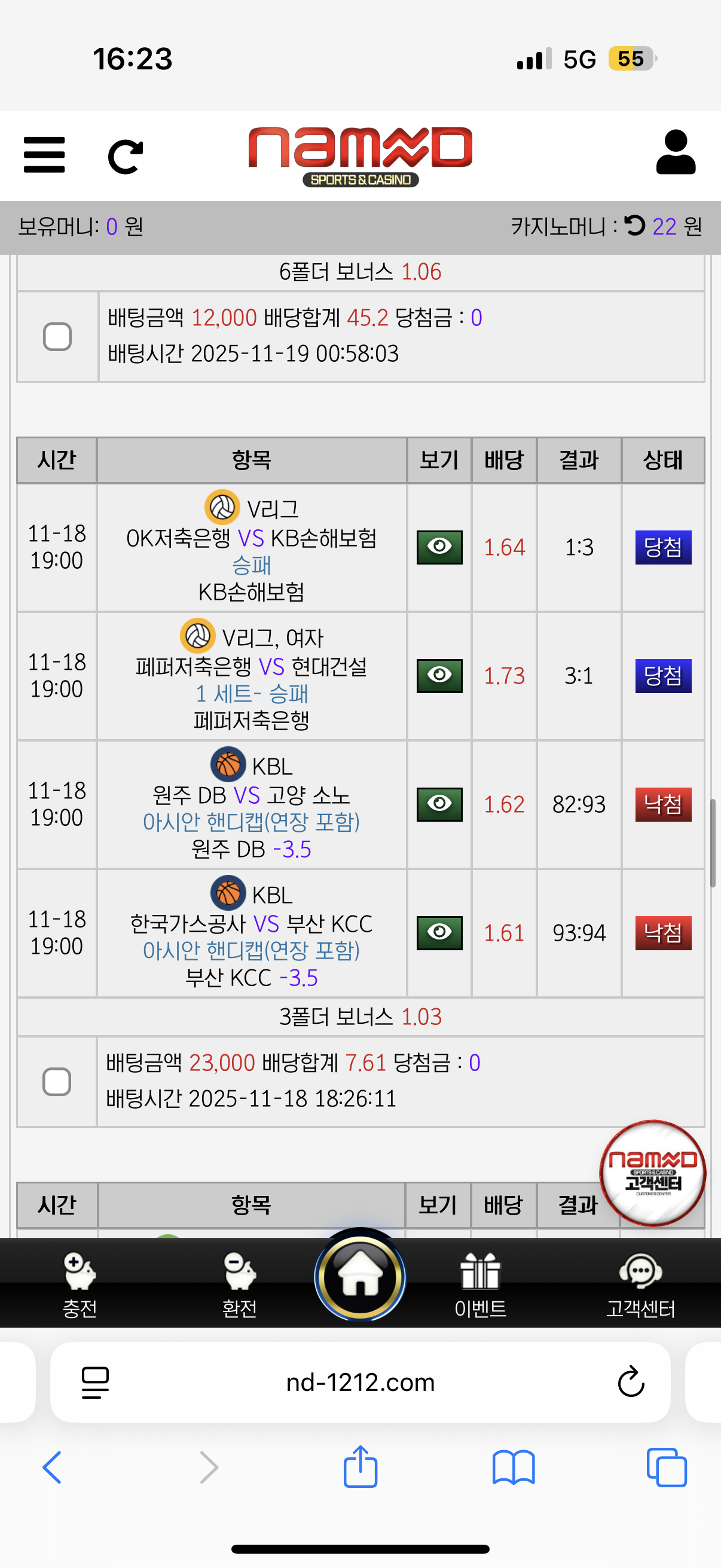Image resolution: width=721 pixels, height=1568 pixels.
Task: View details of OK저축은행 VS KB손해보험 match
Action: [439, 547]
